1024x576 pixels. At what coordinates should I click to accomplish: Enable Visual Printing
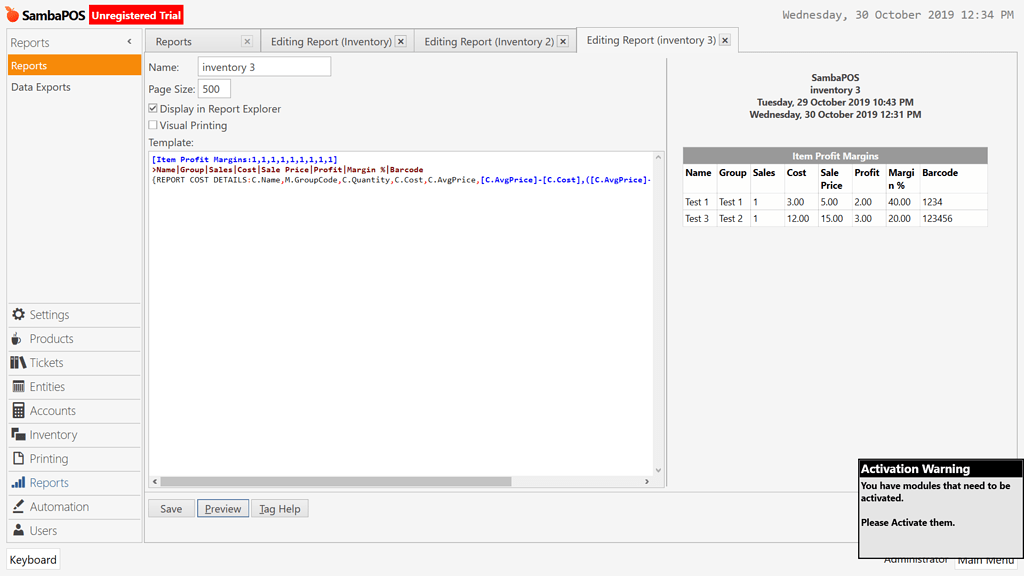coord(153,125)
